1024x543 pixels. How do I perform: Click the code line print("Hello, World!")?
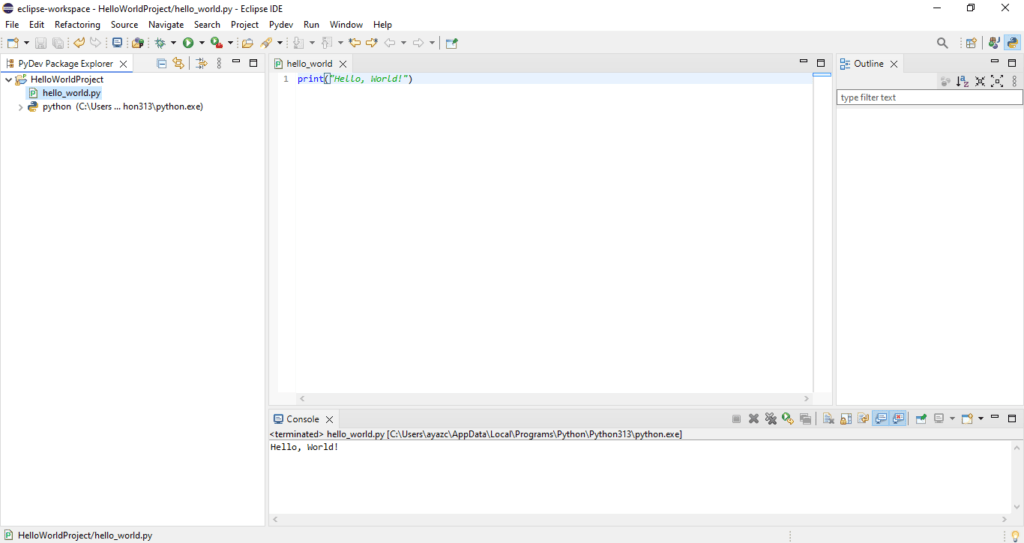(355, 79)
